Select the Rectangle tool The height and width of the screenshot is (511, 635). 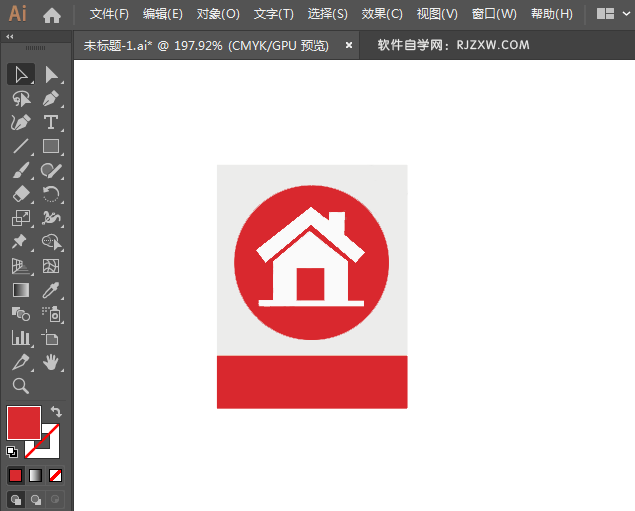pyautogui.click(x=51, y=146)
